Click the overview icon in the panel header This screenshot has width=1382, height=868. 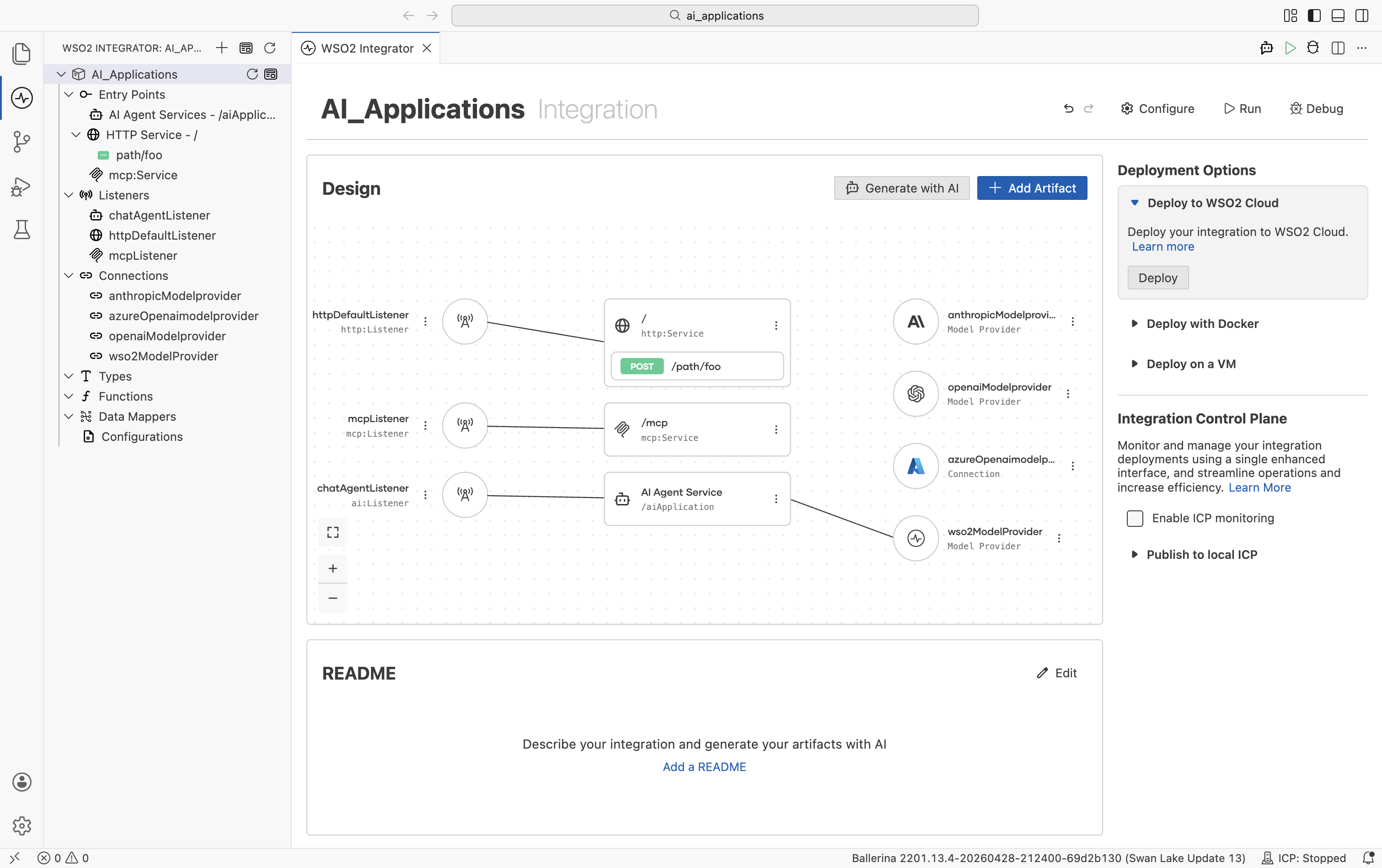click(246, 48)
